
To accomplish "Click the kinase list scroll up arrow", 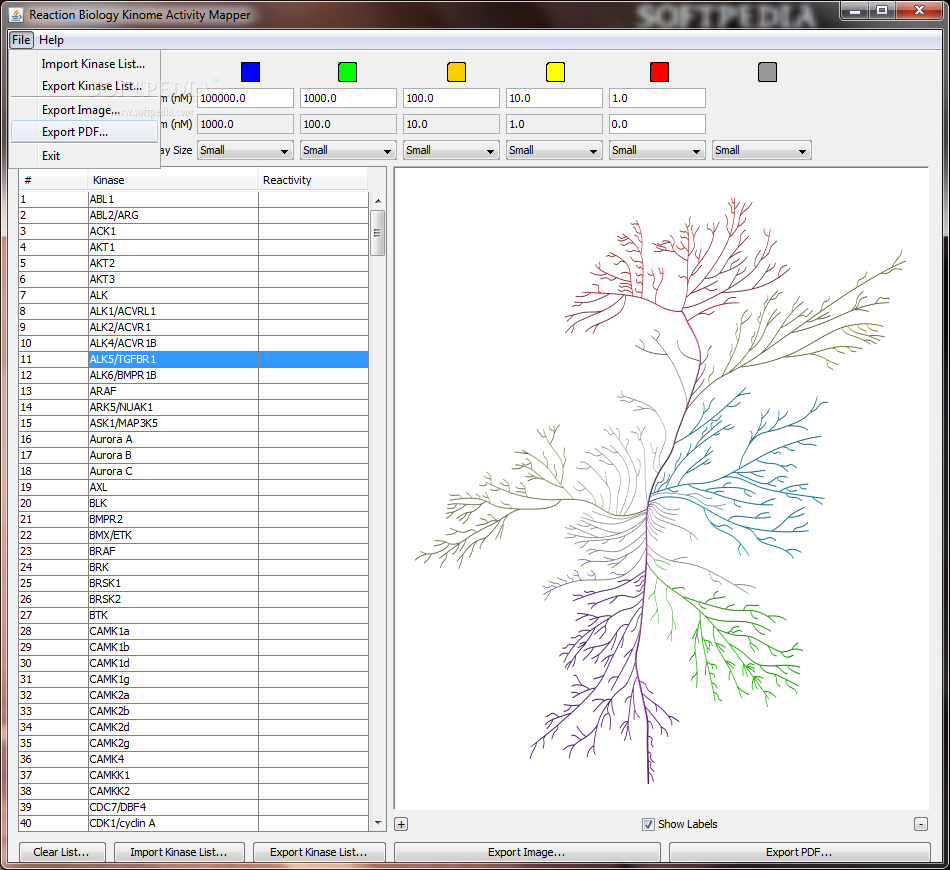I will tap(378, 201).
